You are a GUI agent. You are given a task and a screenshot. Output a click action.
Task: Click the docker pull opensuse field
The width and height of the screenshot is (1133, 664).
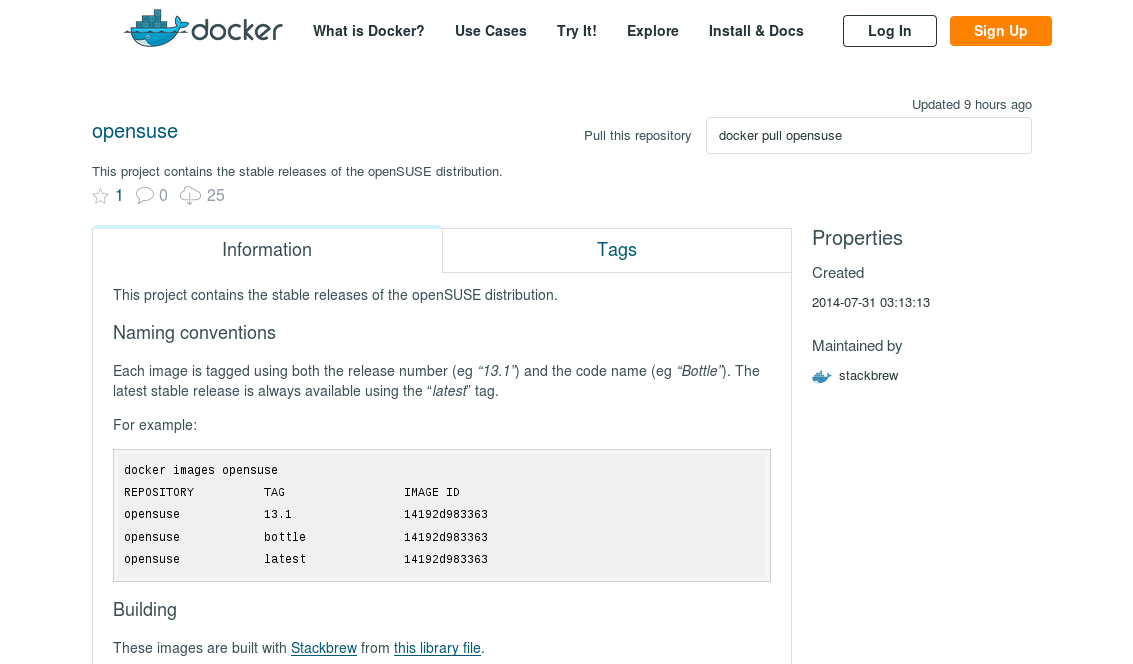pos(868,136)
